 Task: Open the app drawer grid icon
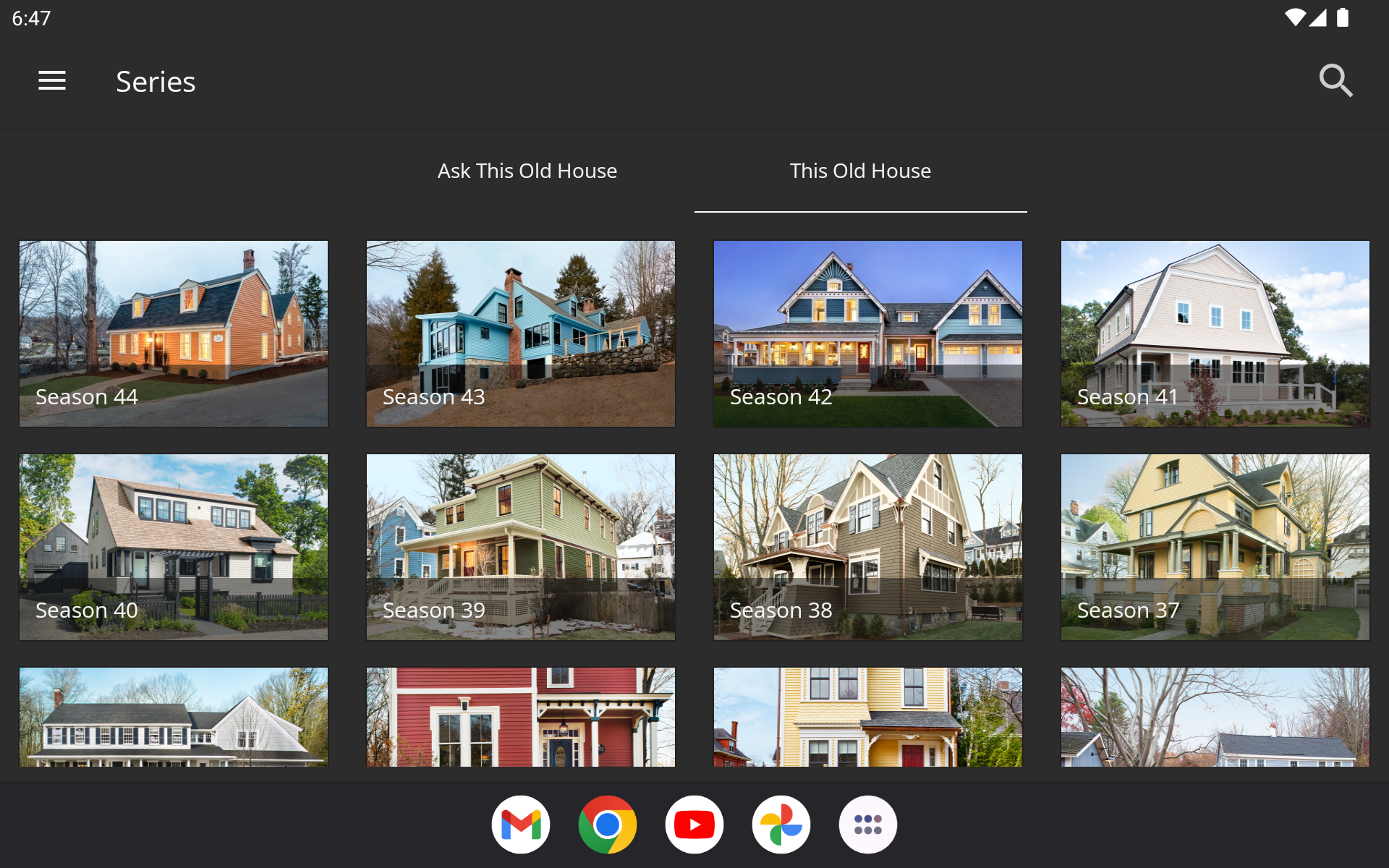click(868, 825)
